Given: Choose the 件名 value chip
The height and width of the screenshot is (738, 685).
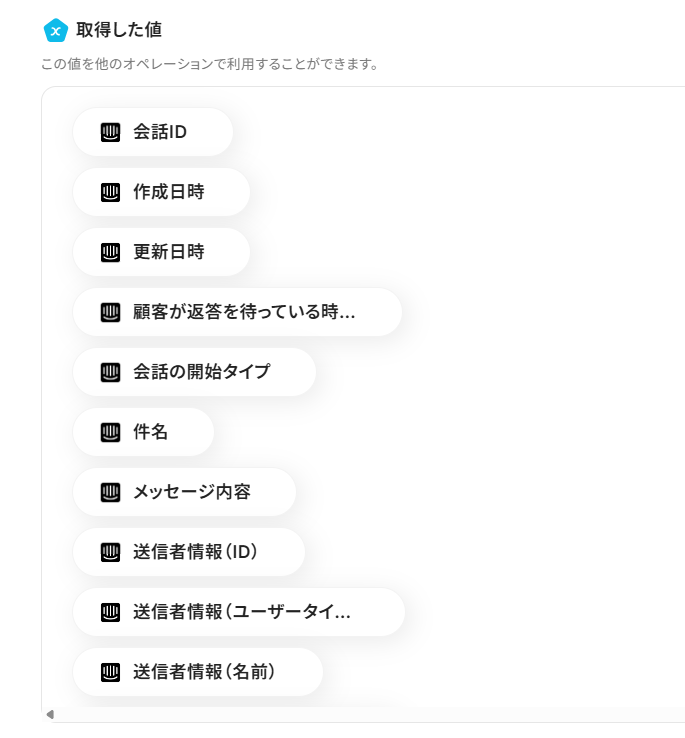Looking at the screenshot, I should [150, 432].
